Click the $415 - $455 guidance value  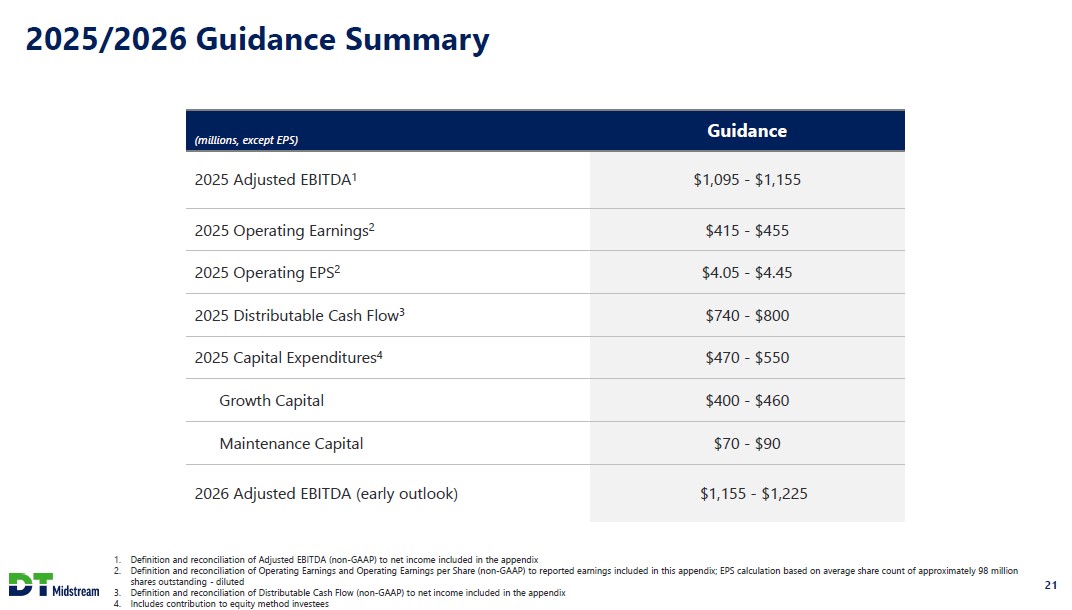pyautogui.click(x=747, y=231)
